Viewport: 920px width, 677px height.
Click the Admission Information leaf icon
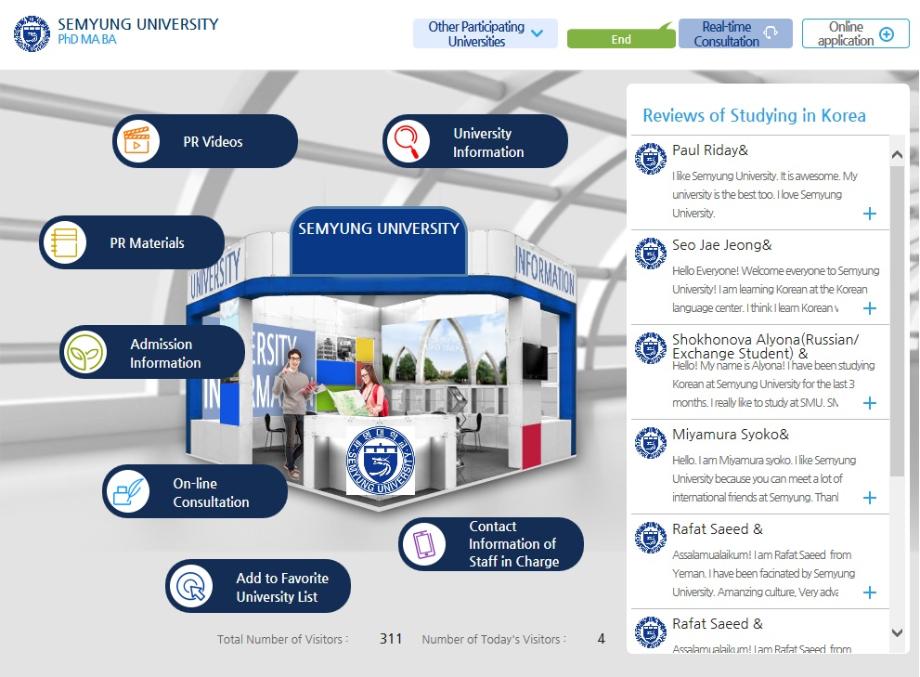tap(84, 353)
